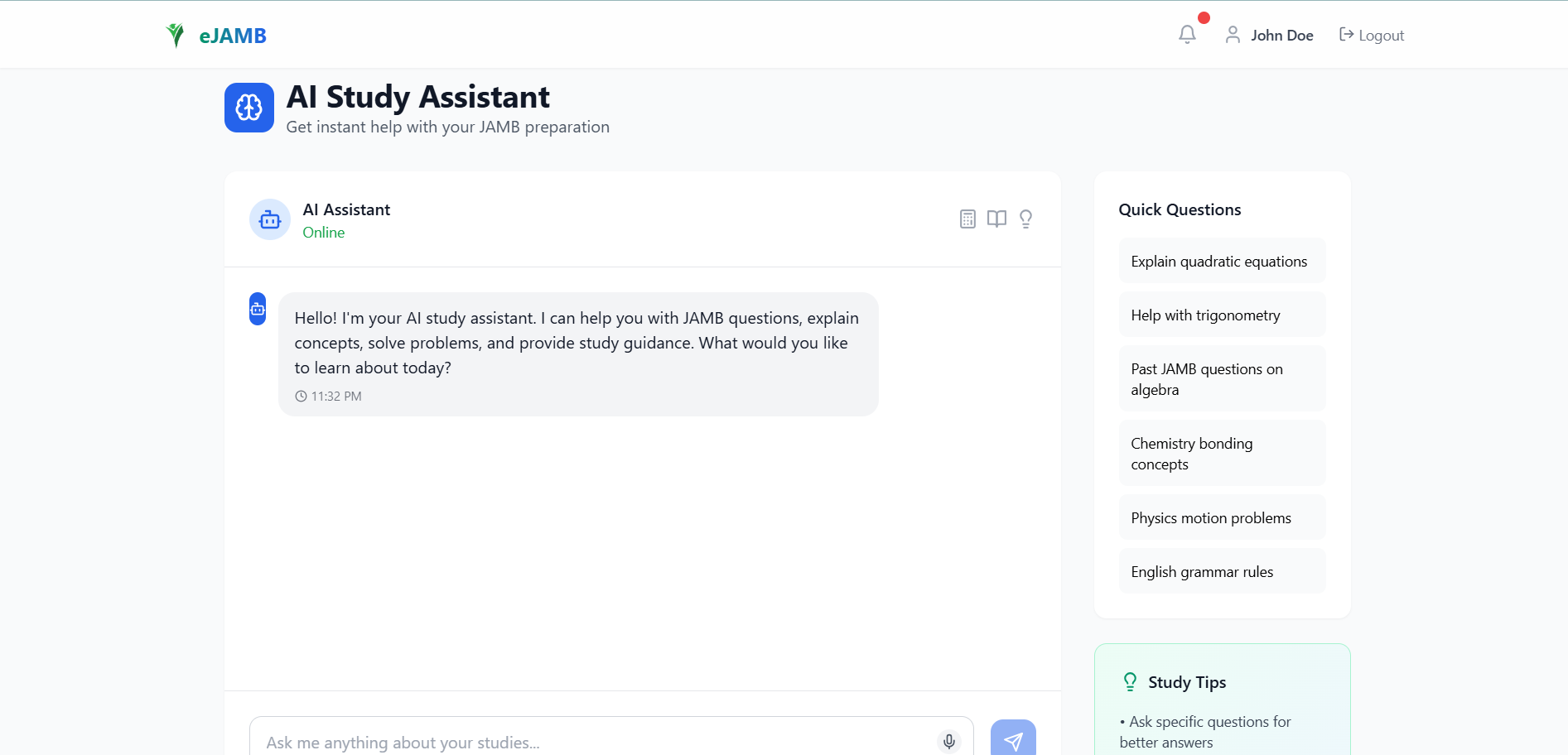Click the eJAMB brand name
The height and width of the screenshot is (755, 1568).
233,36
